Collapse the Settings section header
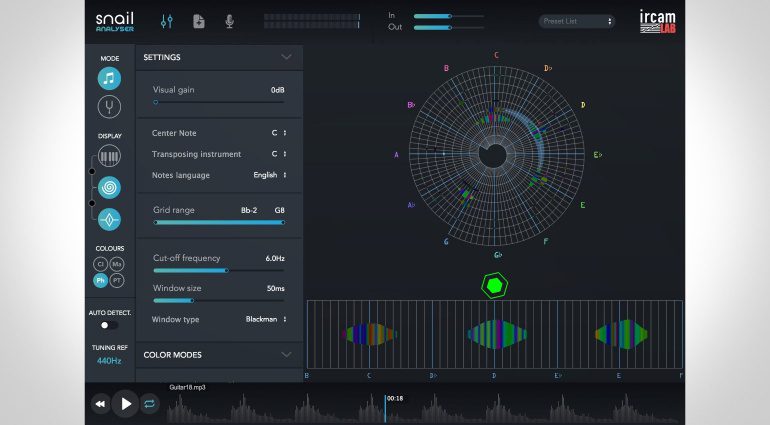Viewport: 770px width, 425px height. (x=286, y=57)
